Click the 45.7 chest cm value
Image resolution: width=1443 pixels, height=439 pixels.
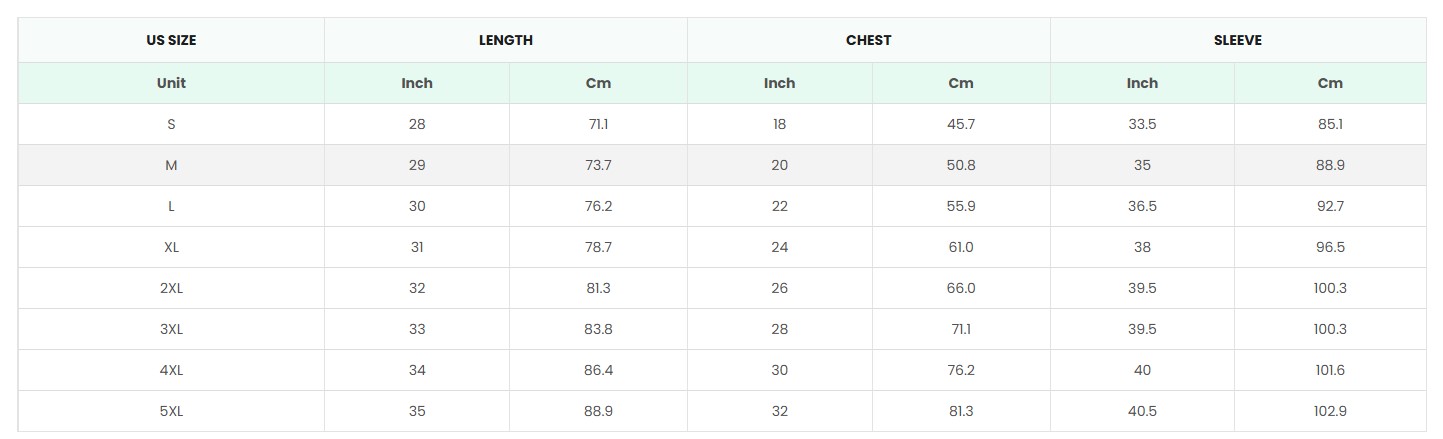pos(960,124)
